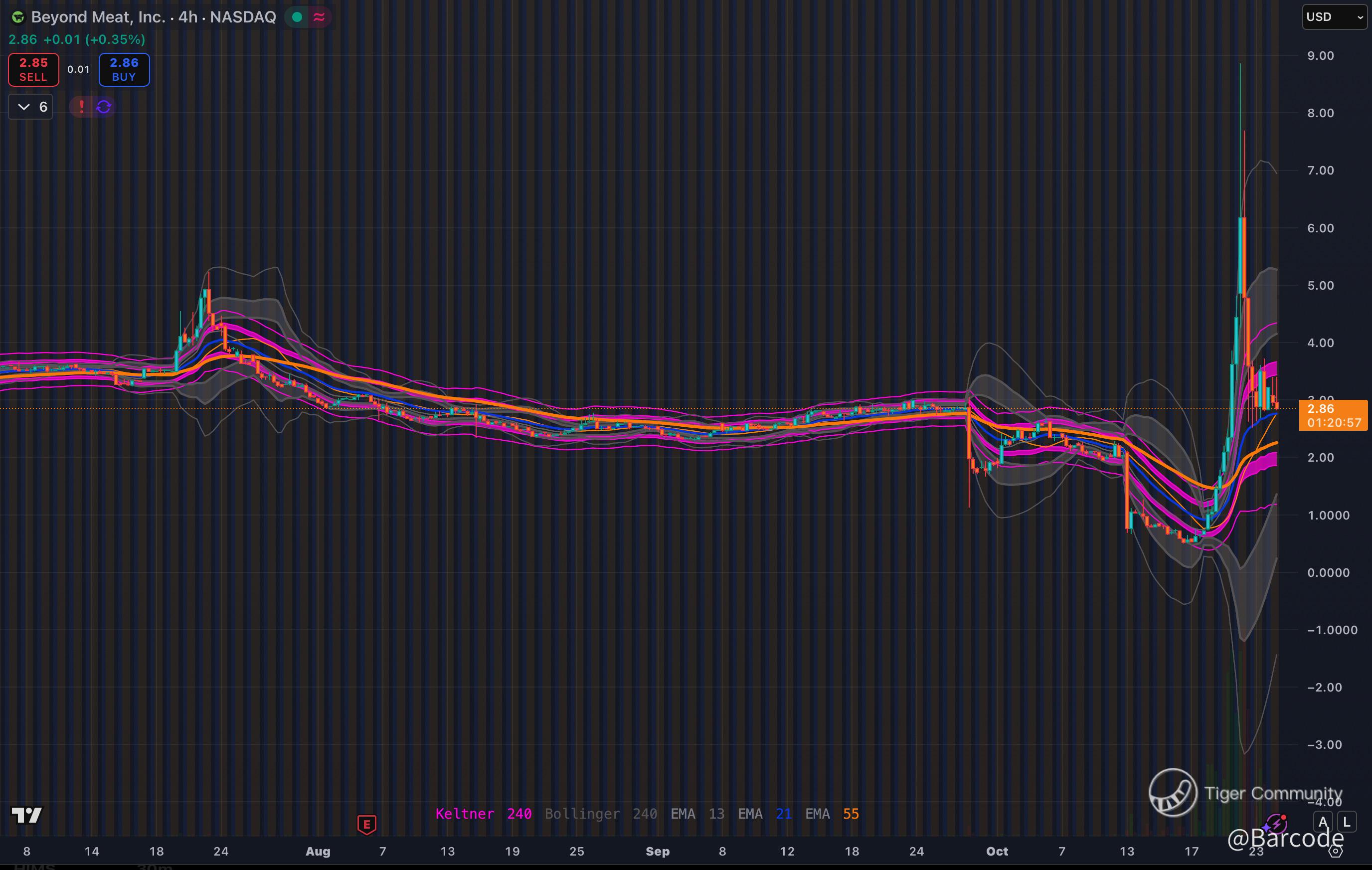The image size is (1372, 870).
Task: Click the Keltner 240 indicator label
Action: (483, 814)
